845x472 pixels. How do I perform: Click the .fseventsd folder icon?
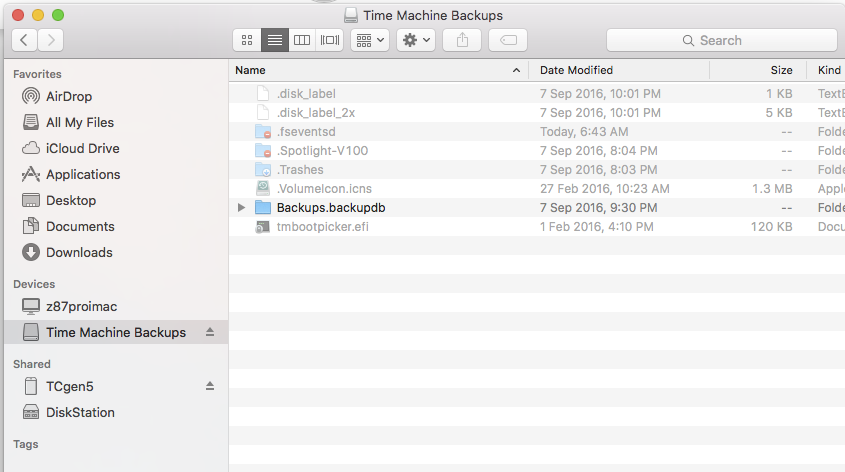click(263, 131)
